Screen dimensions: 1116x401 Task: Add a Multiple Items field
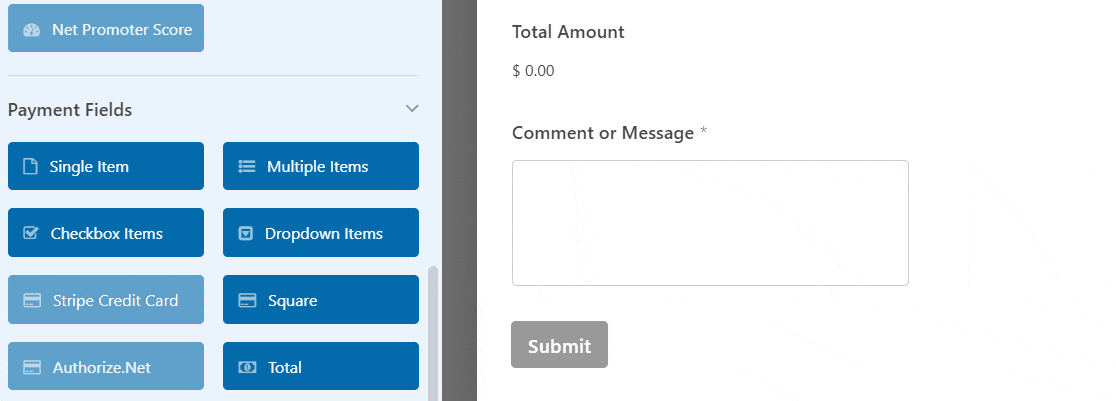tap(321, 166)
